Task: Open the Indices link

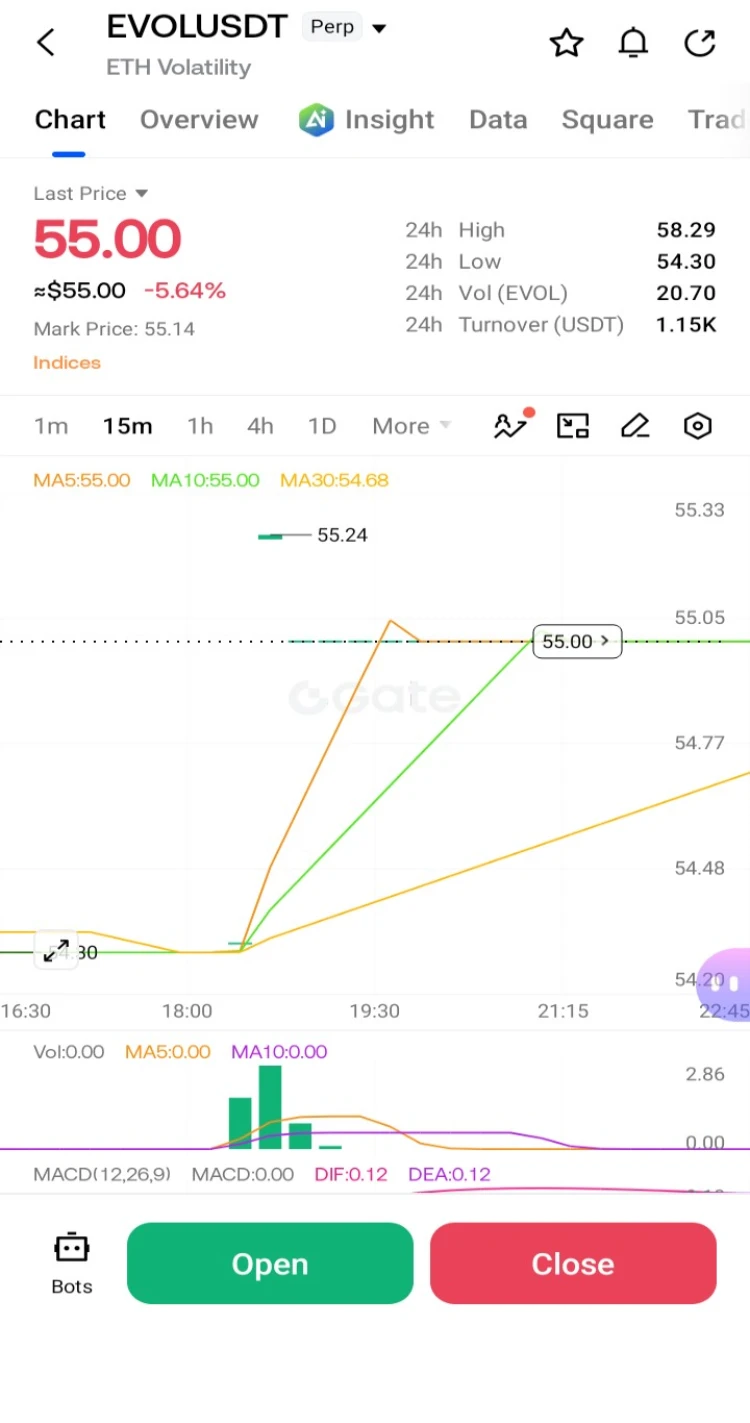Action: [67, 363]
